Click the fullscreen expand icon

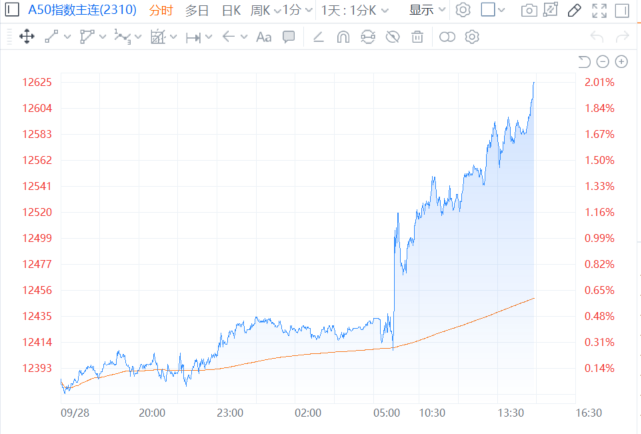click(x=599, y=11)
